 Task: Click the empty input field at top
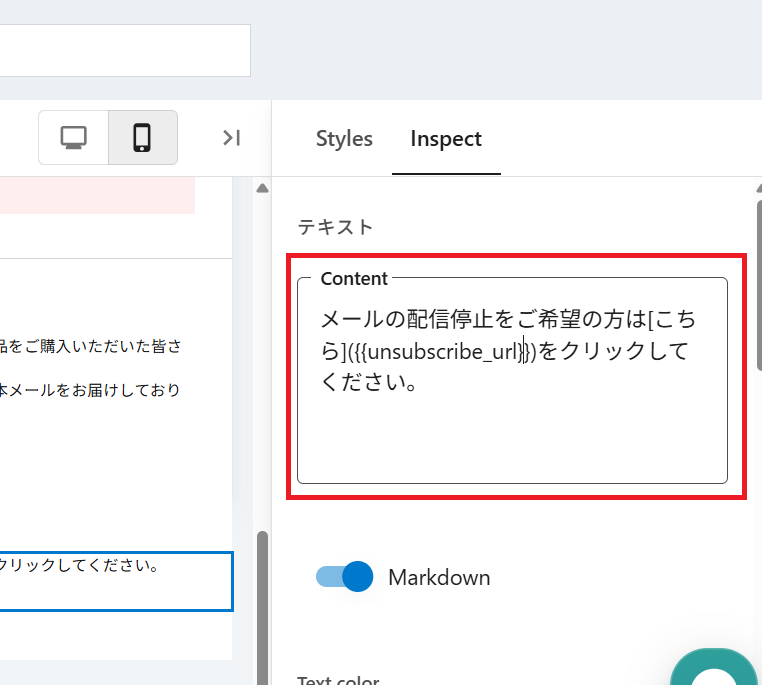[125, 51]
